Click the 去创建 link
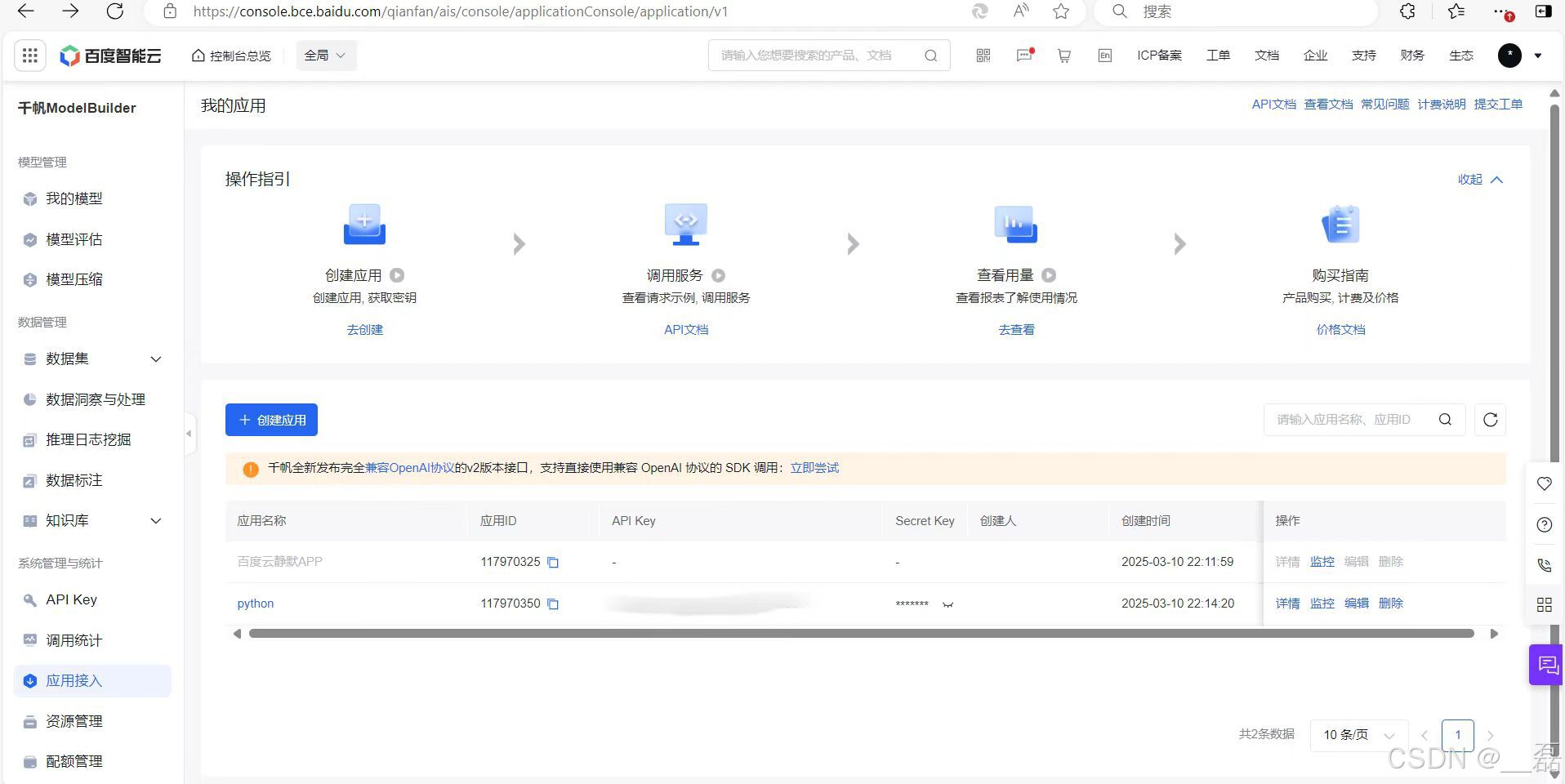Image resolution: width=1565 pixels, height=784 pixels. tap(364, 330)
